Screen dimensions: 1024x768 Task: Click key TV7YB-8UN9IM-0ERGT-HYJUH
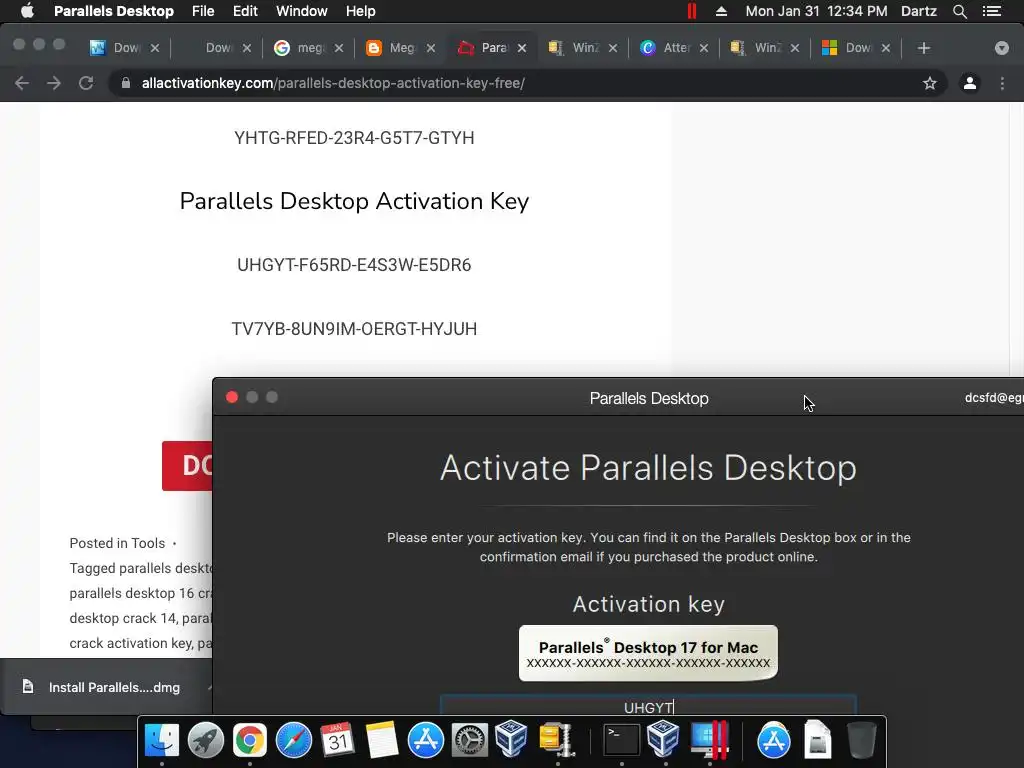354,328
